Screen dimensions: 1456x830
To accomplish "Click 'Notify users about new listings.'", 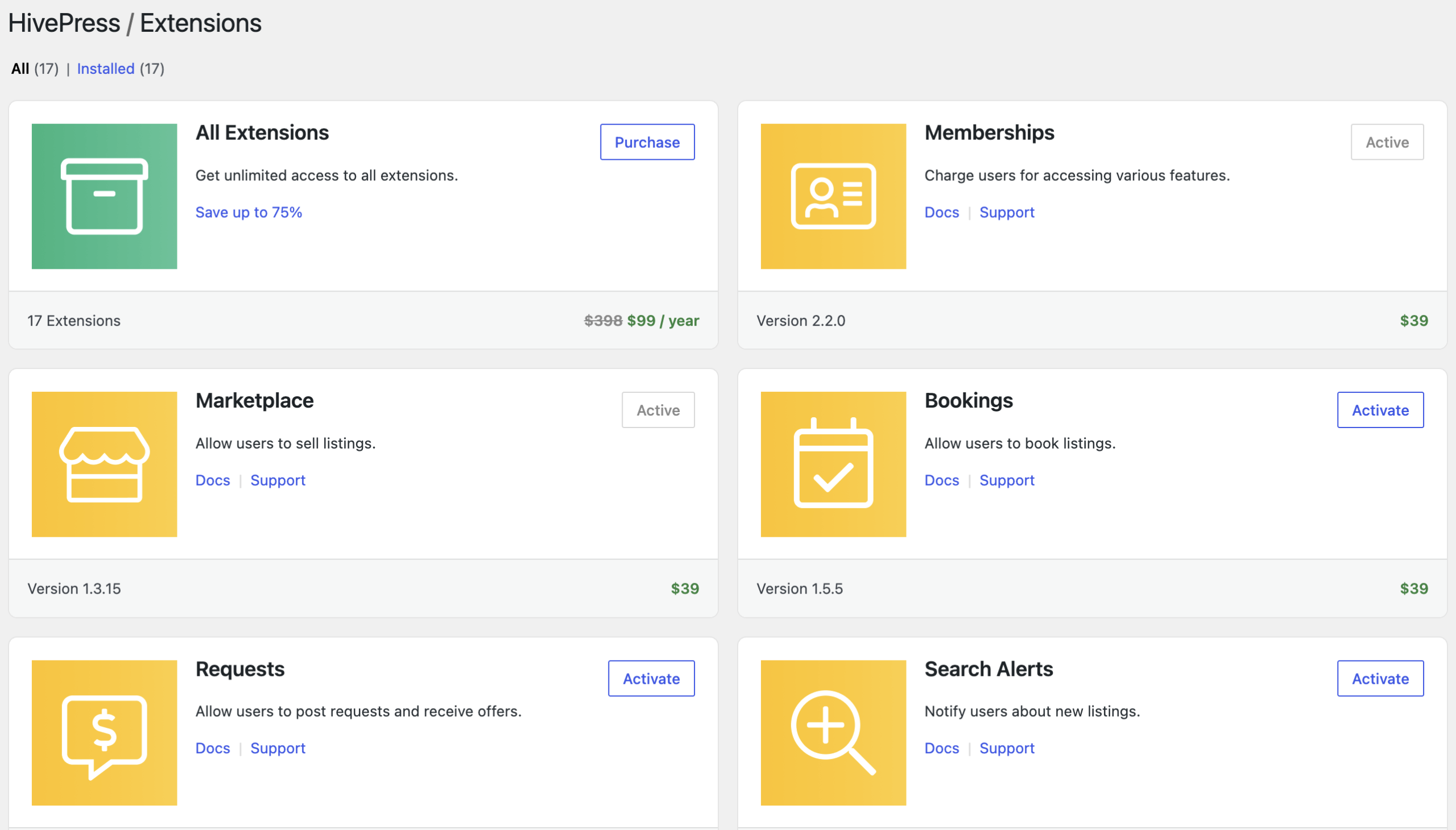I will click(1032, 711).
